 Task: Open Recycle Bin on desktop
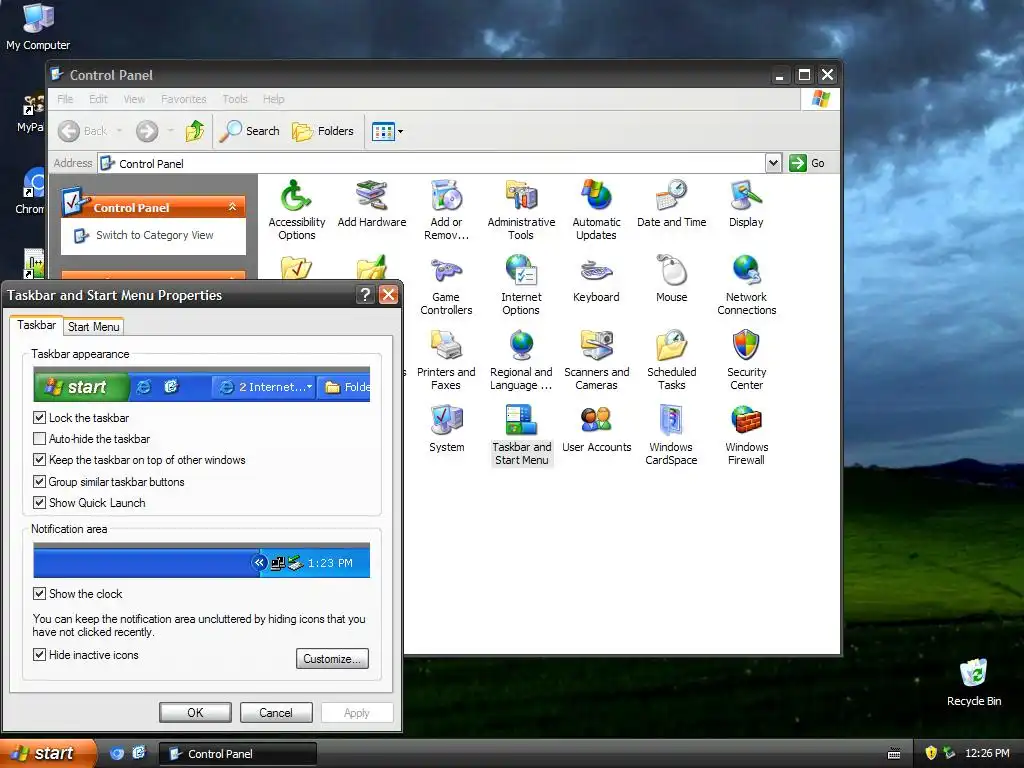coord(974,683)
